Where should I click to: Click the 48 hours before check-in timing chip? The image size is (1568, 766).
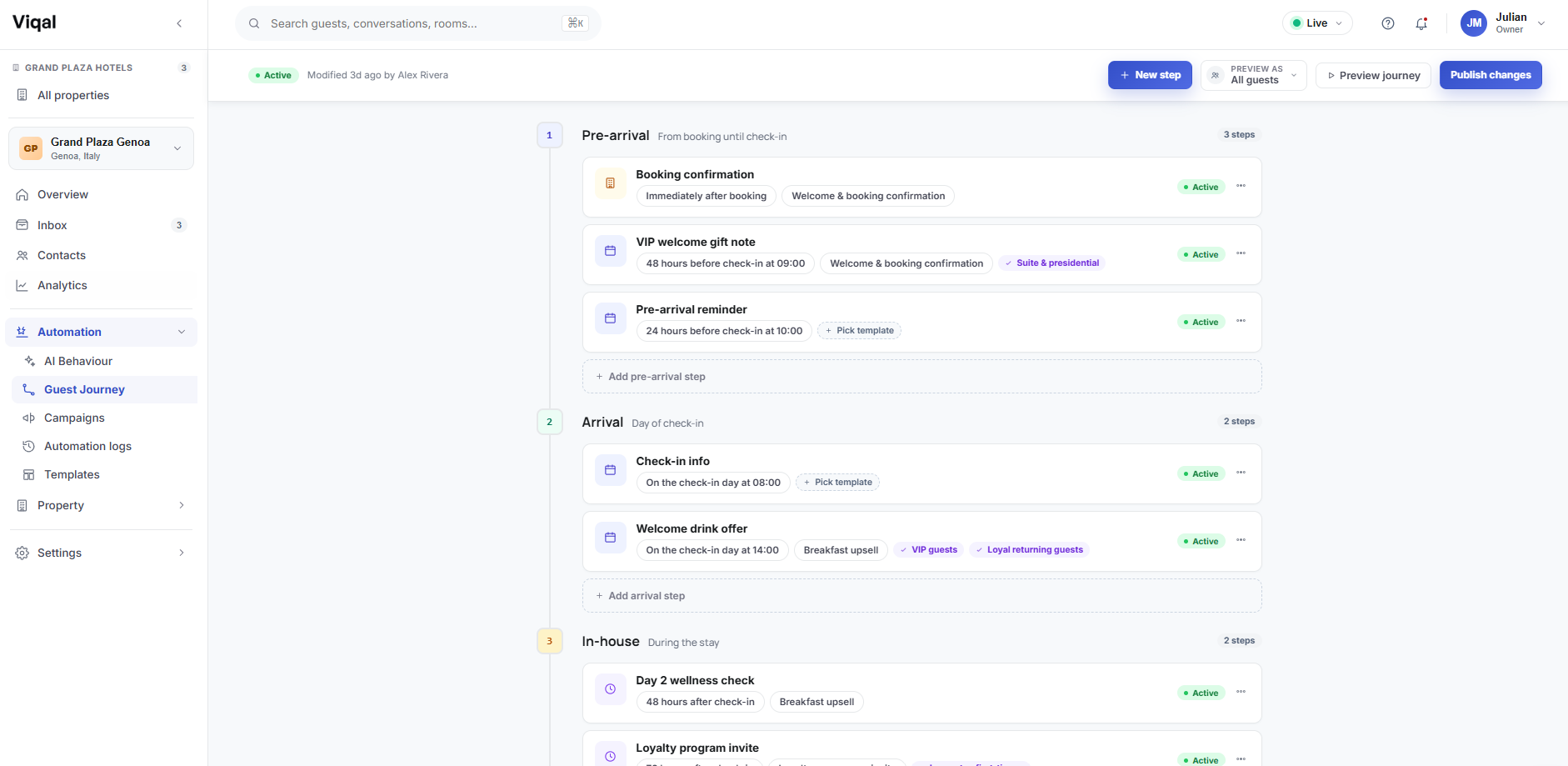click(726, 263)
